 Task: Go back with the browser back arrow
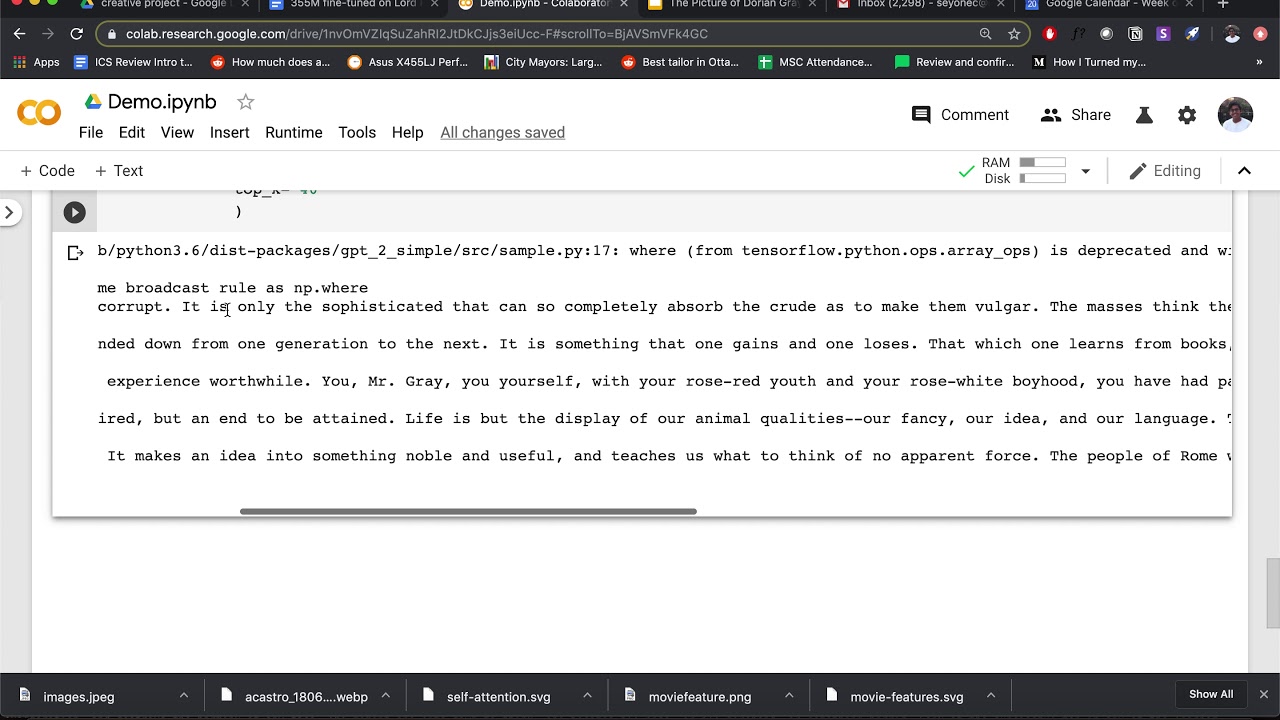(20, 34)
